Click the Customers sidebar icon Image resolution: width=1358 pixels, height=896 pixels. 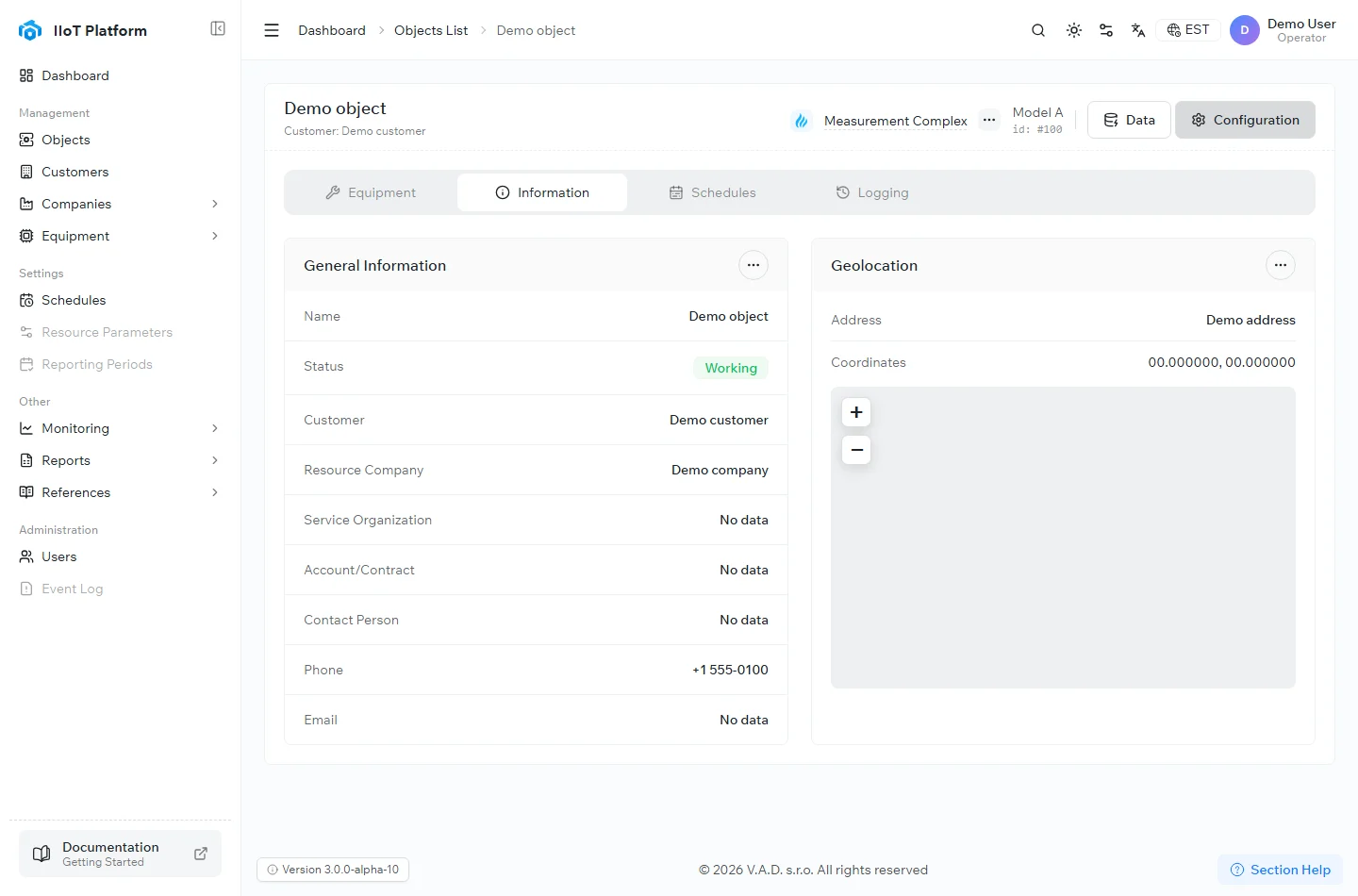pos(26,172)
